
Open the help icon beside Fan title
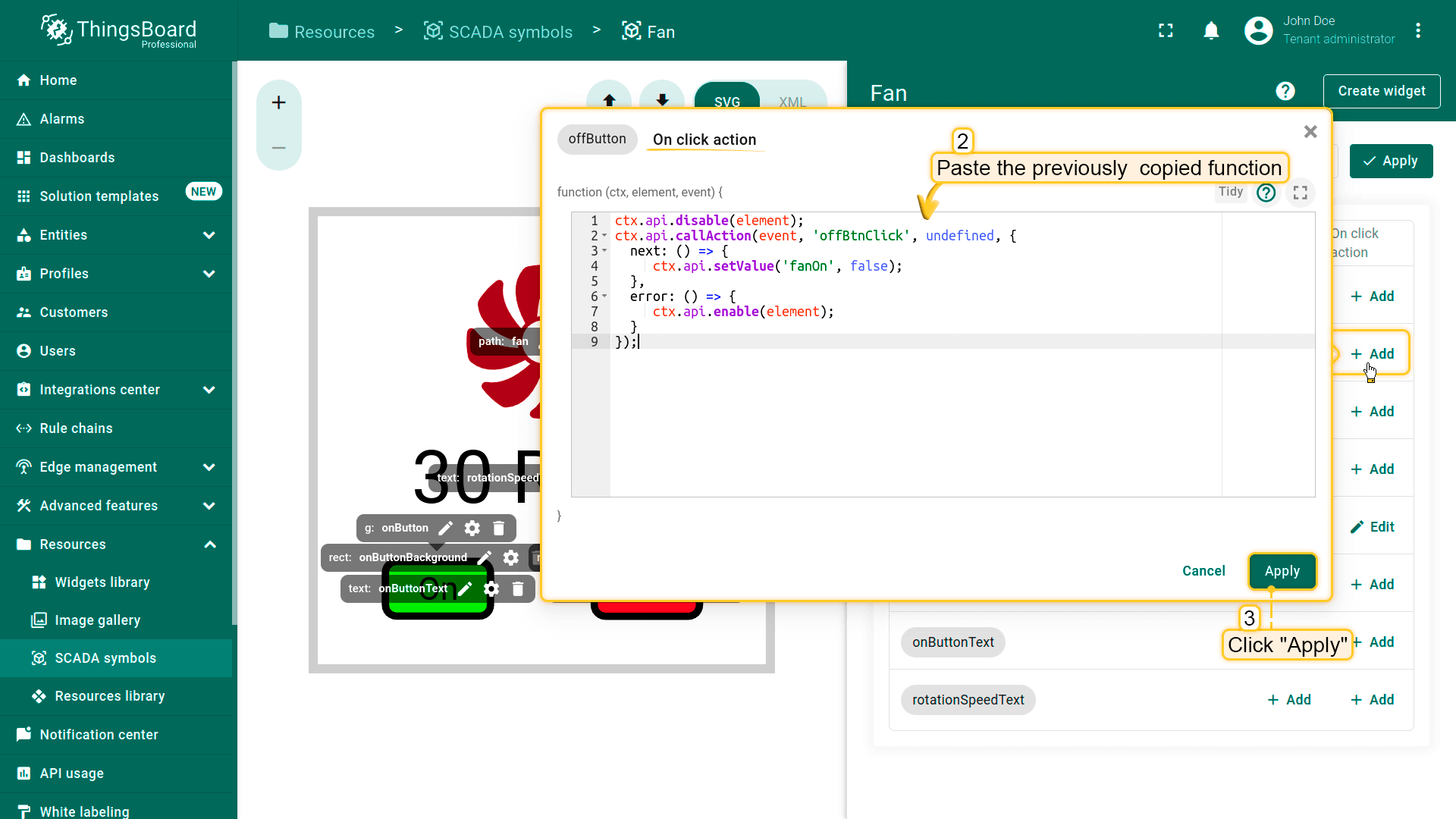coord(1285,91)
